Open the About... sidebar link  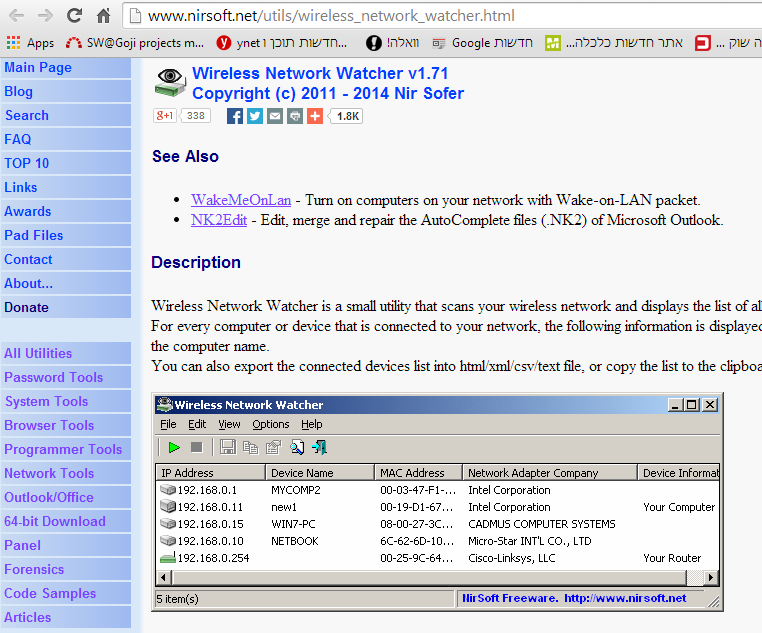(66, 283)
